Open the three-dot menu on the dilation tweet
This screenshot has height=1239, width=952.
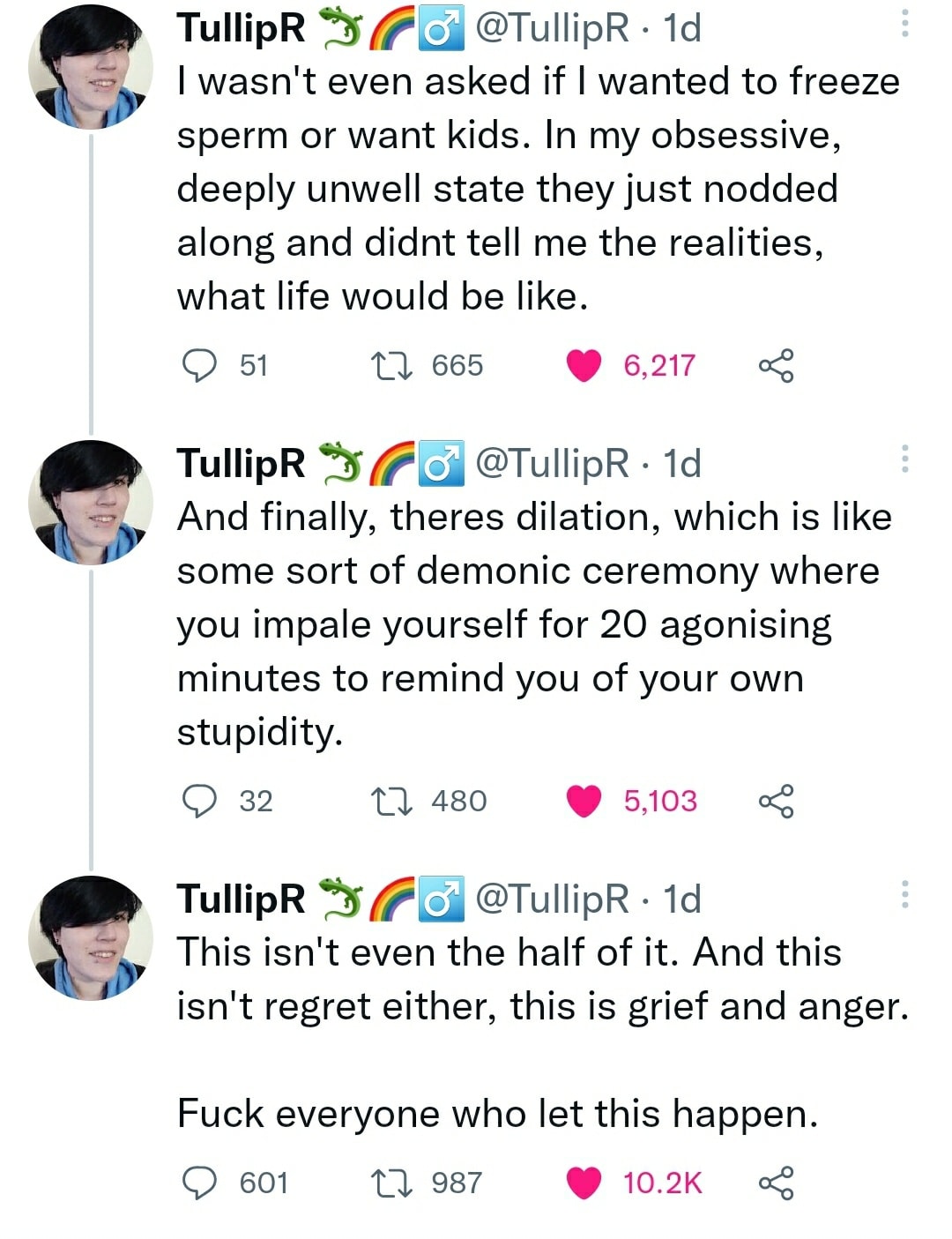point(904,459)
